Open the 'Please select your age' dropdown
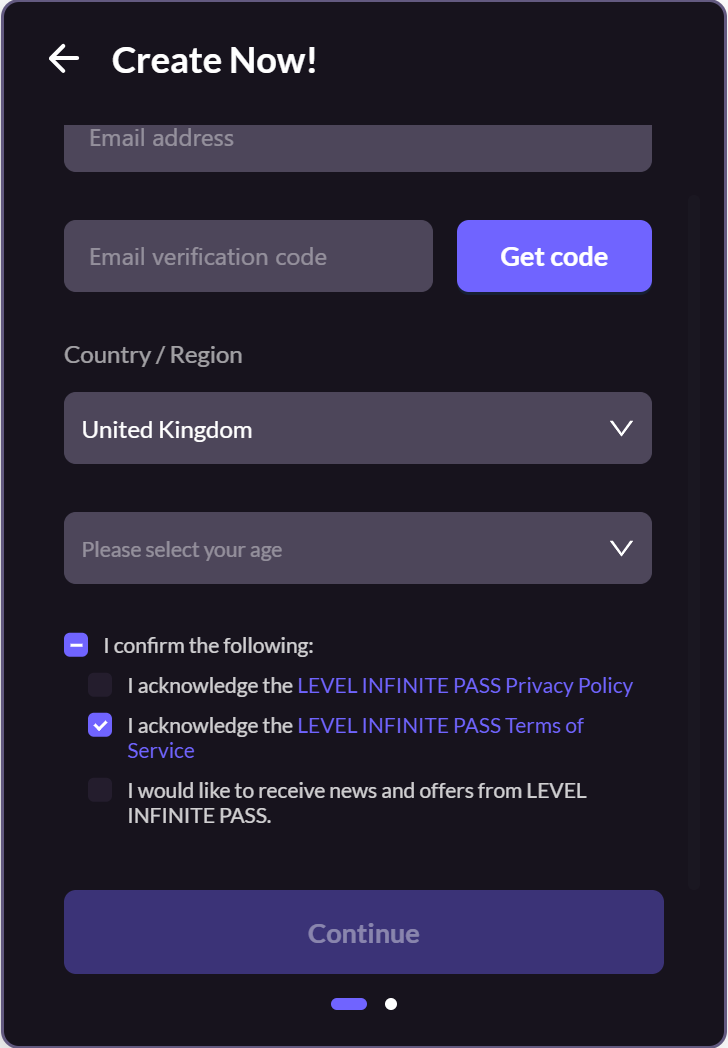728x1048 pixels. (340, 548)
